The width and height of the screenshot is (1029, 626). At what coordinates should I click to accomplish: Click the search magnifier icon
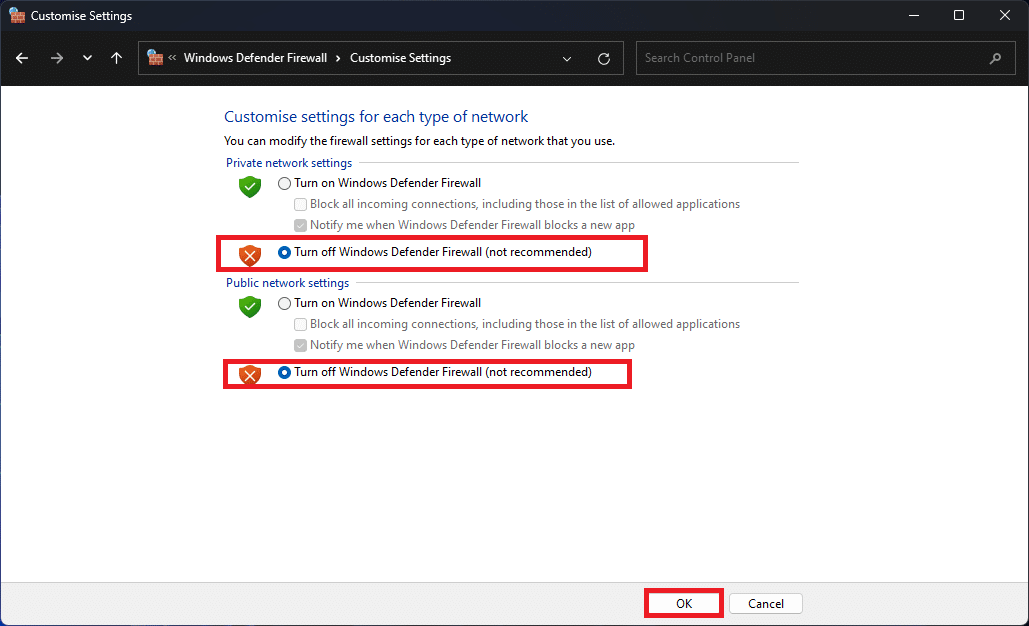point(995,58)
